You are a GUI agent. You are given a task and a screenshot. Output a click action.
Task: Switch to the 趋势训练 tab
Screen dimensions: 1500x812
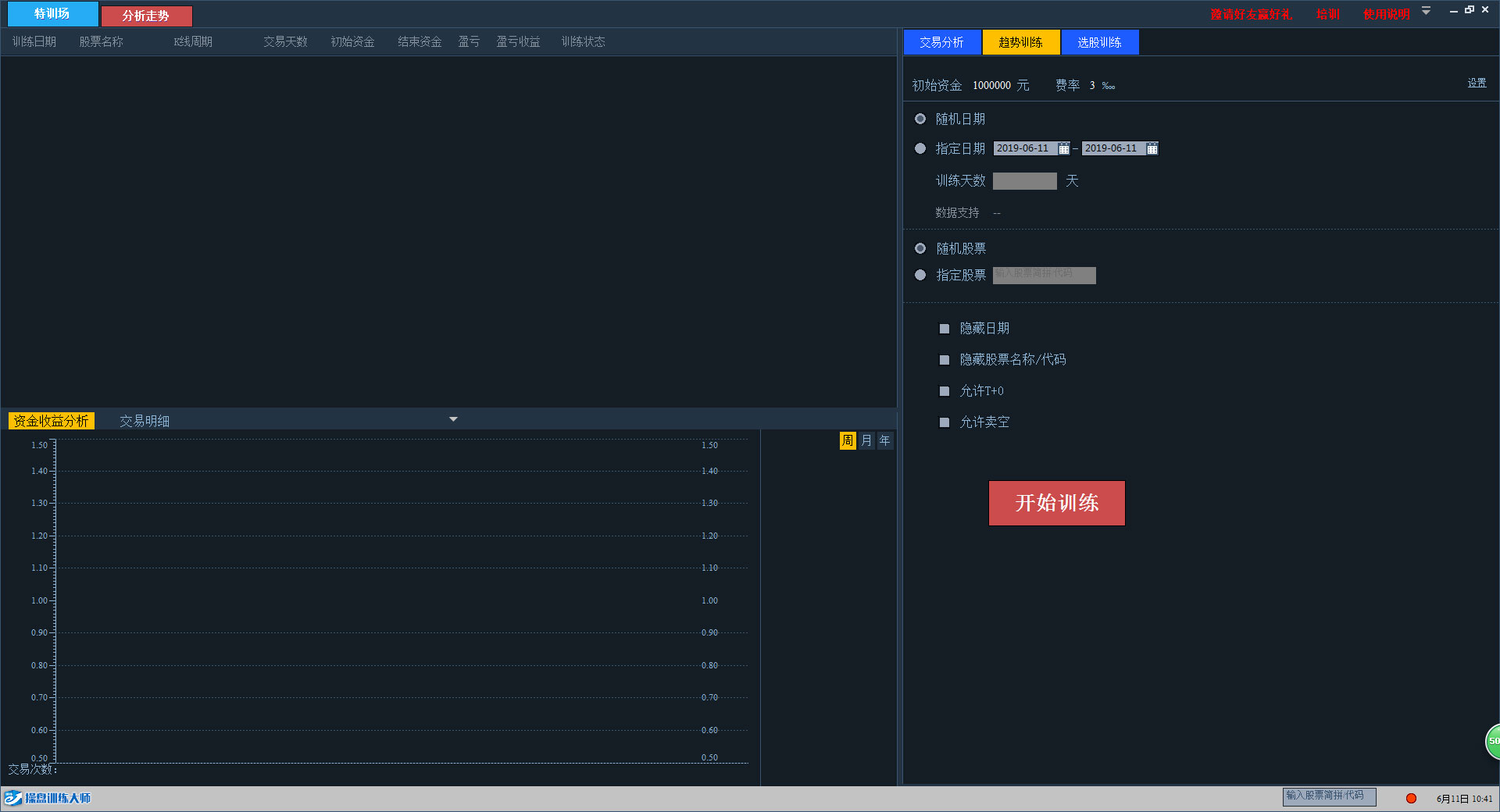click(x=1020, y=42)
